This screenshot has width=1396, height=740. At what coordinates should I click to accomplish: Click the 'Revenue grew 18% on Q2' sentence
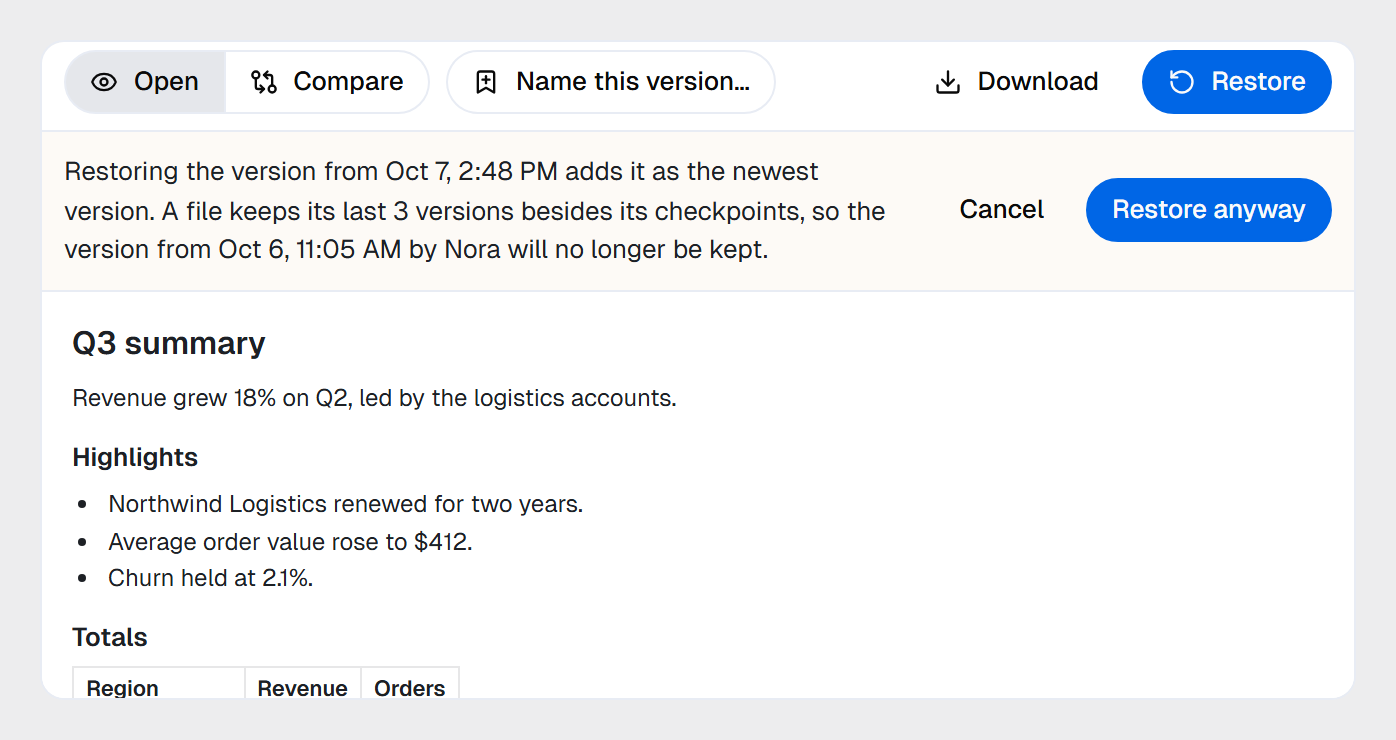coord(375,398)
